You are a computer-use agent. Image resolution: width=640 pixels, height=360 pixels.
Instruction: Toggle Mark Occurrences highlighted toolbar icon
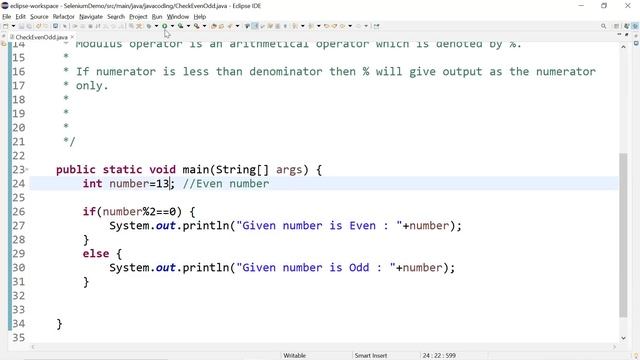pos(255,26)
